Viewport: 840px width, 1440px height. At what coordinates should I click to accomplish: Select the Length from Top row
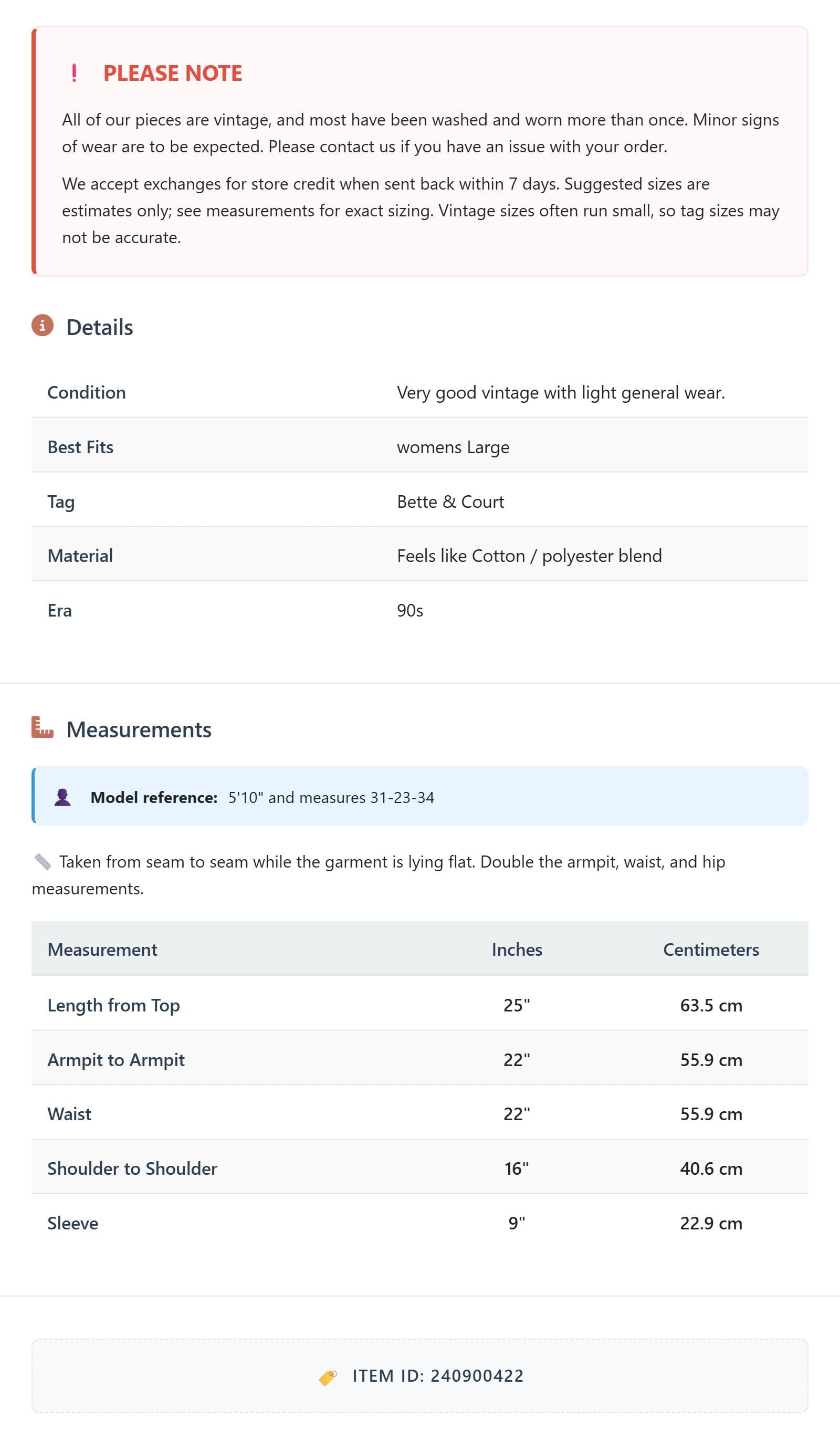tap(420, 1005)
